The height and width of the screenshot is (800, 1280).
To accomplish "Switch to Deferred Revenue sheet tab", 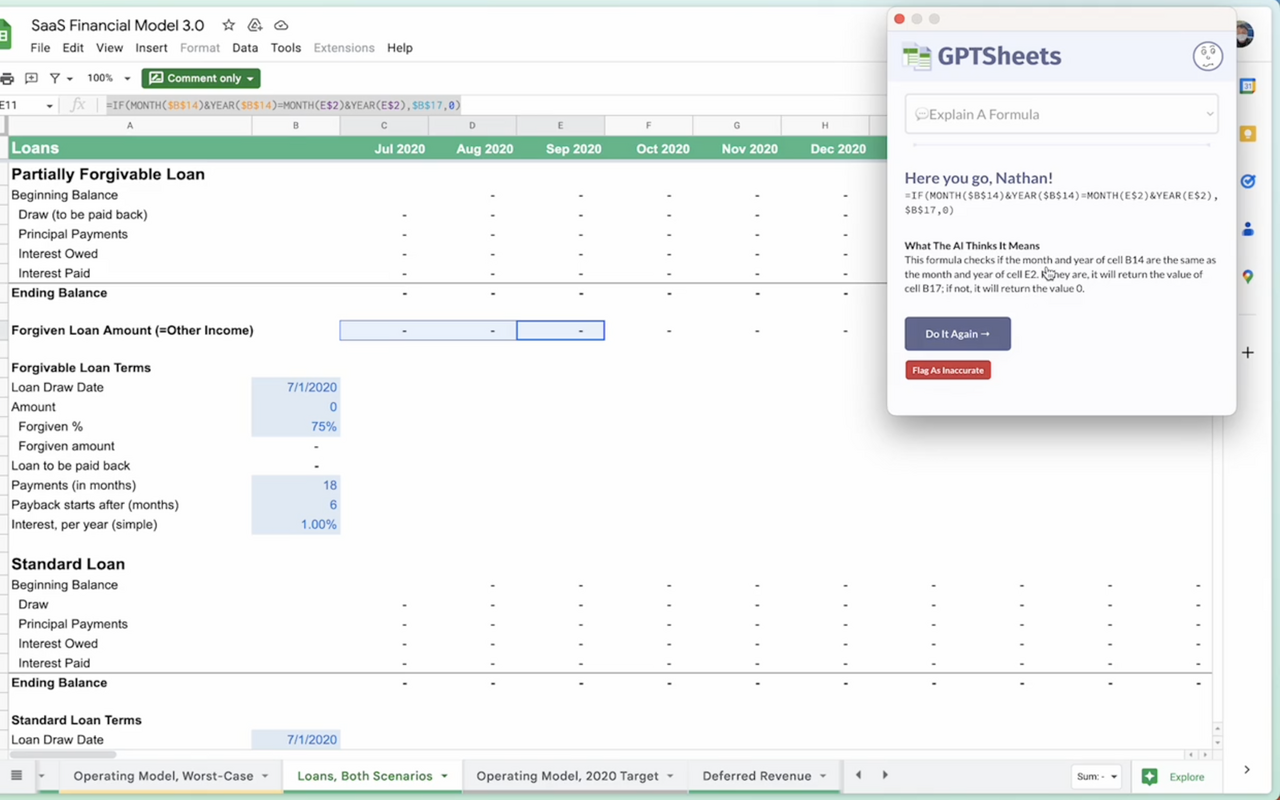I will click(757, 776).
